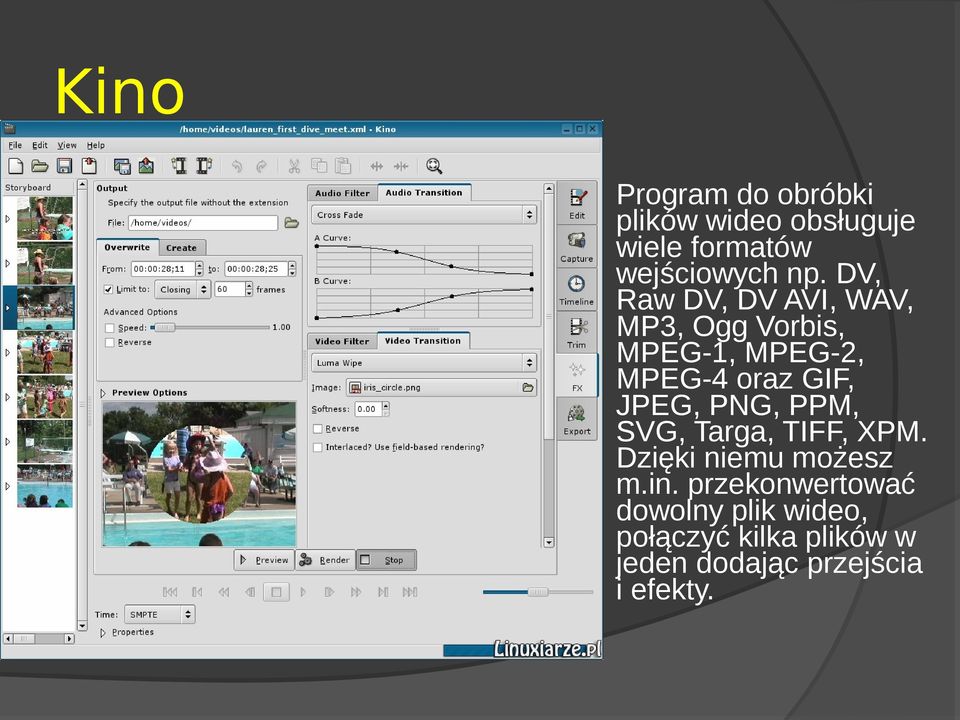Image resolution: width=960 pixels, height=720 pixels.
Task: Expand the Preview Options section
Action: pos(103,393)
